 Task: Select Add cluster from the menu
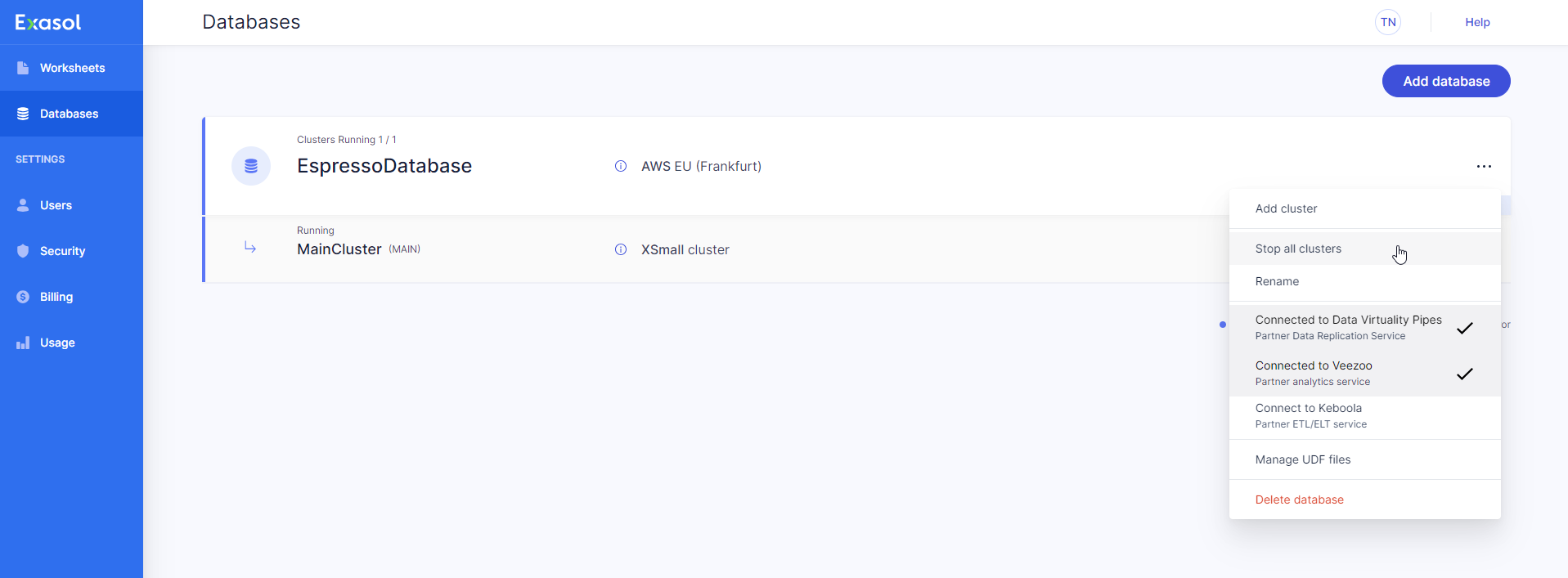(1286, 208)
